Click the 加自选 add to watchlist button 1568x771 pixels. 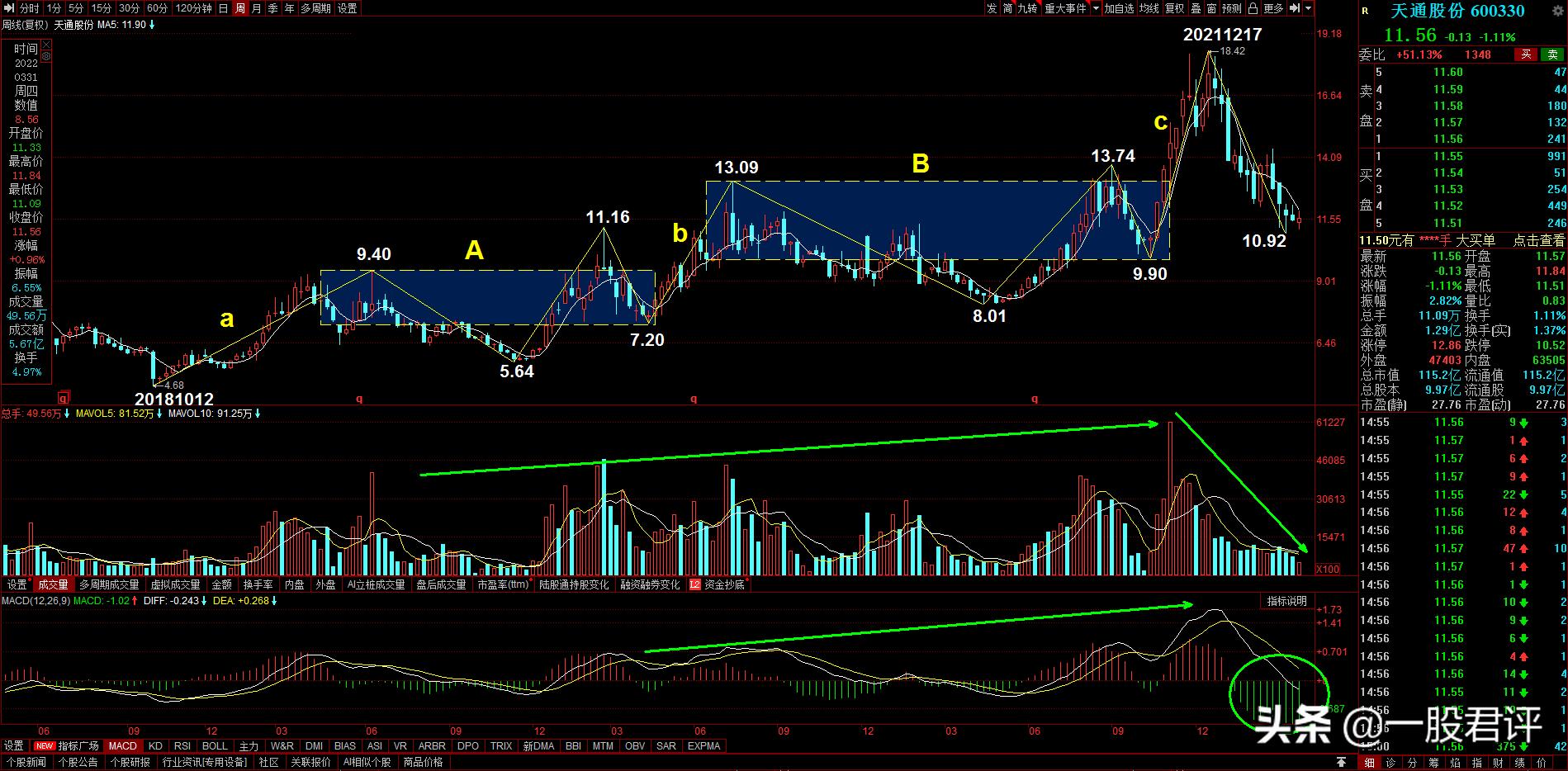tap(1119, 8)
